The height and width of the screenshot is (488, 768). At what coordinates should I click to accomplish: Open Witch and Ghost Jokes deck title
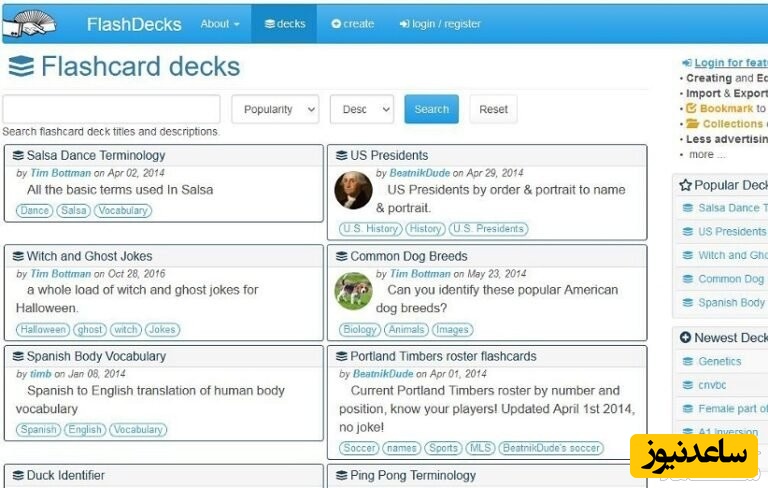(x=90, y=256)
